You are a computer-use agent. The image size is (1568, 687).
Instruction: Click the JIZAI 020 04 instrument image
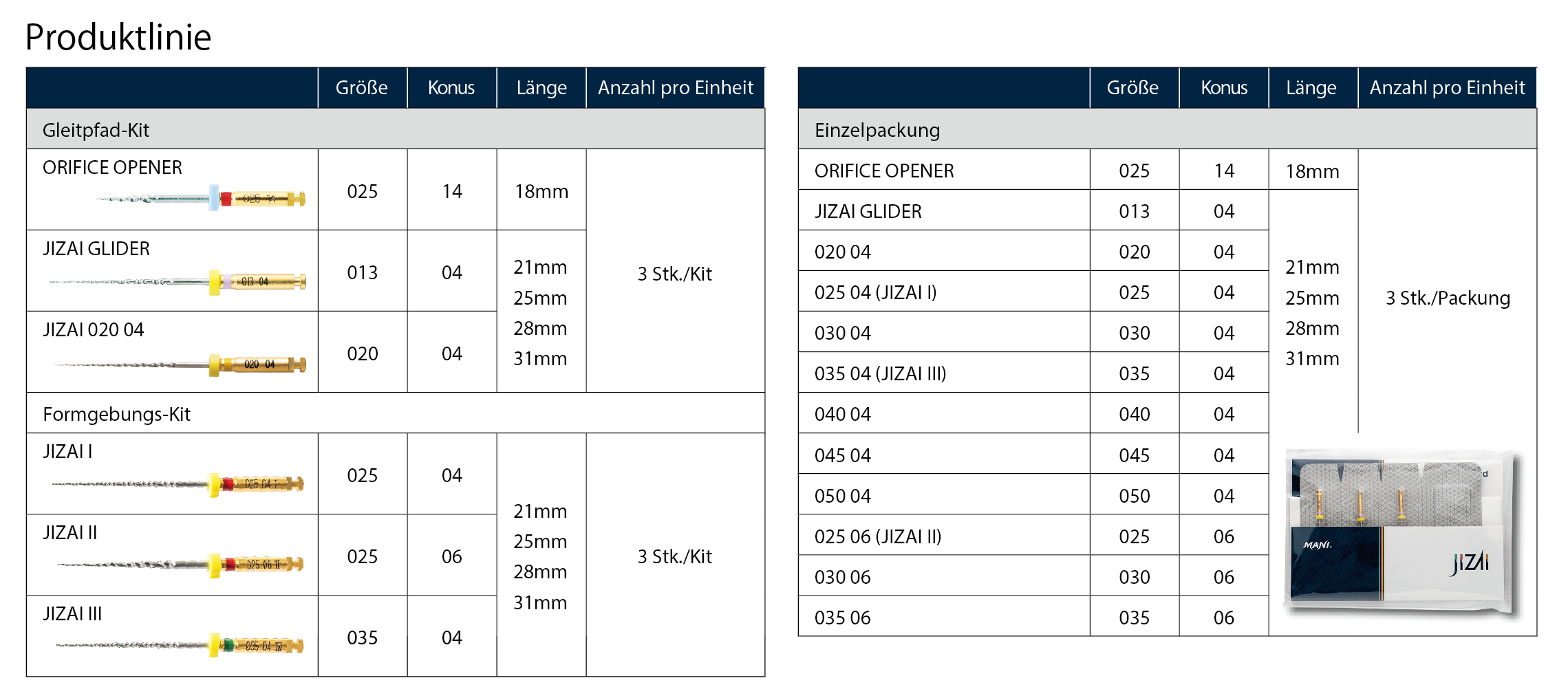coord(180,364)
